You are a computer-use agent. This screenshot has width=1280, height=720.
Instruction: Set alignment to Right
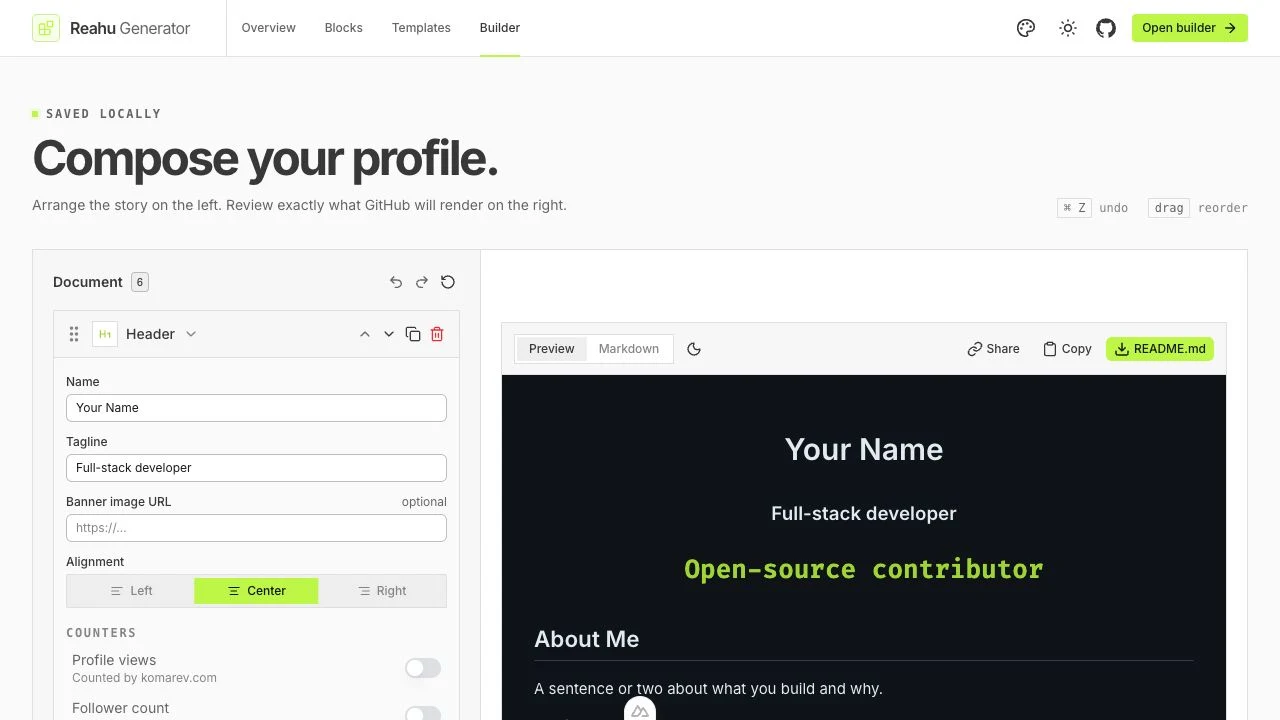click(382, 591)
